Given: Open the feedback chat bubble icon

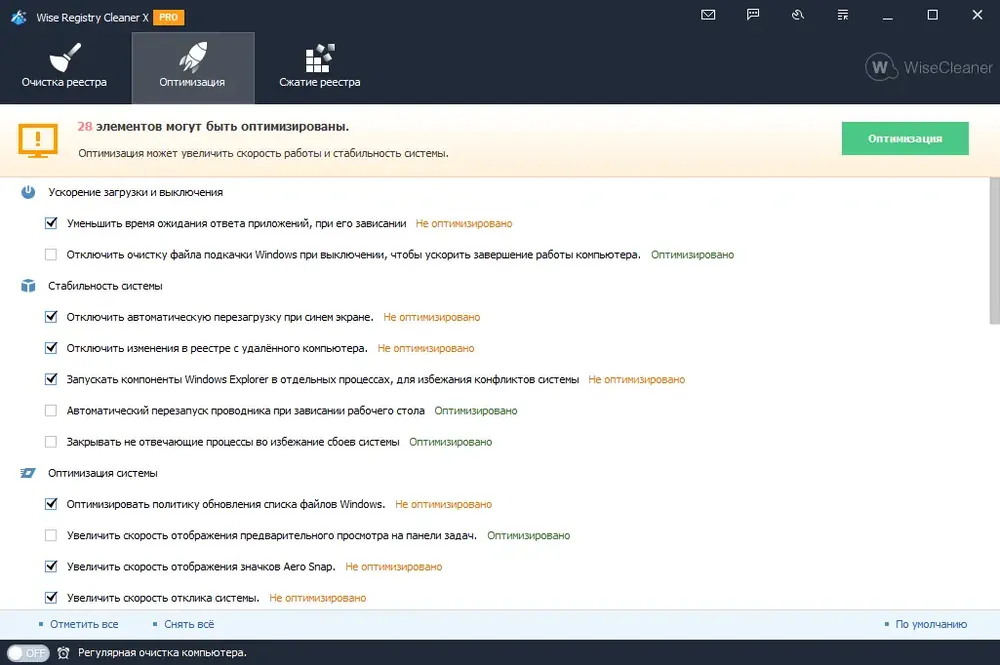Looking at the screenshot, I should (x=753, y=15).
